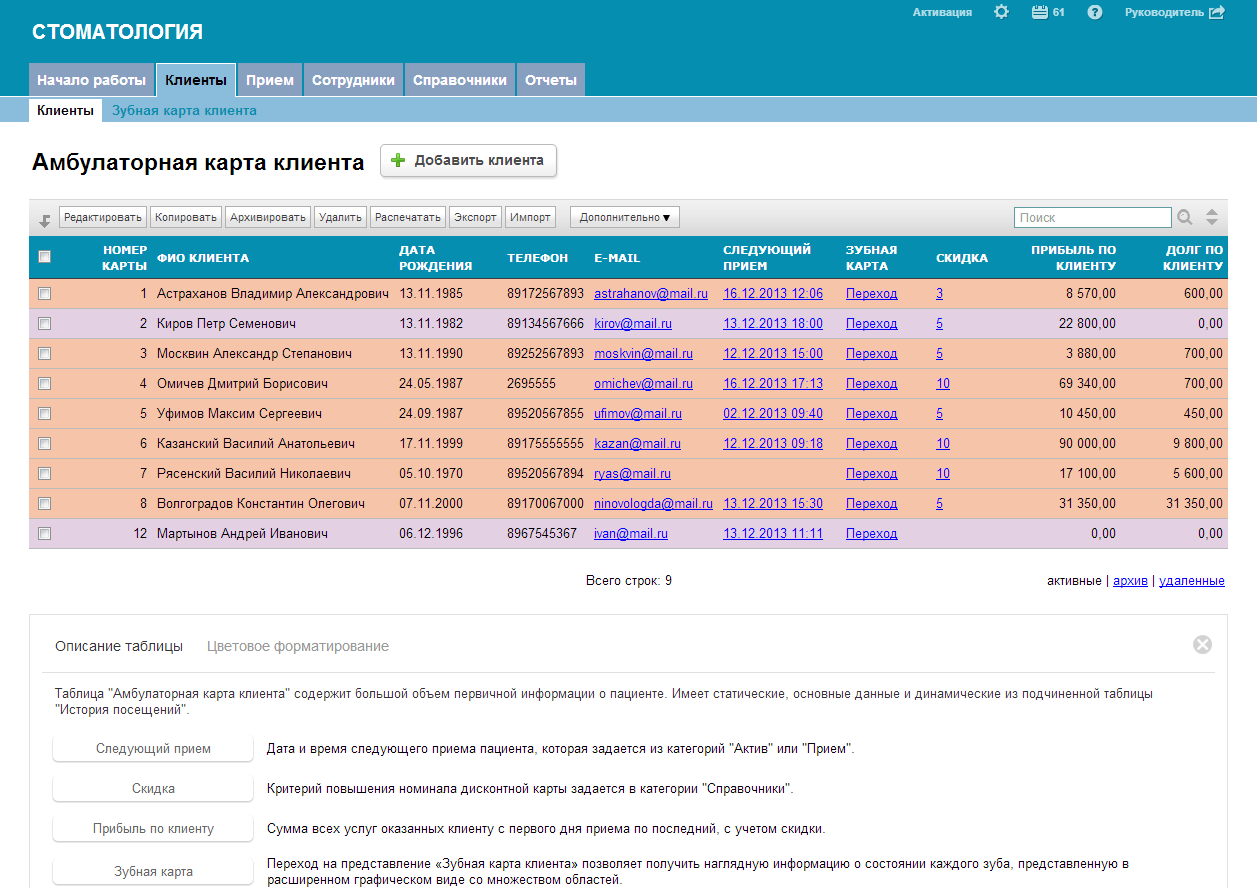Toggle the select-all checkbox in table header
This screenshot has width=1257, height=888.
(x=44, y=257)
